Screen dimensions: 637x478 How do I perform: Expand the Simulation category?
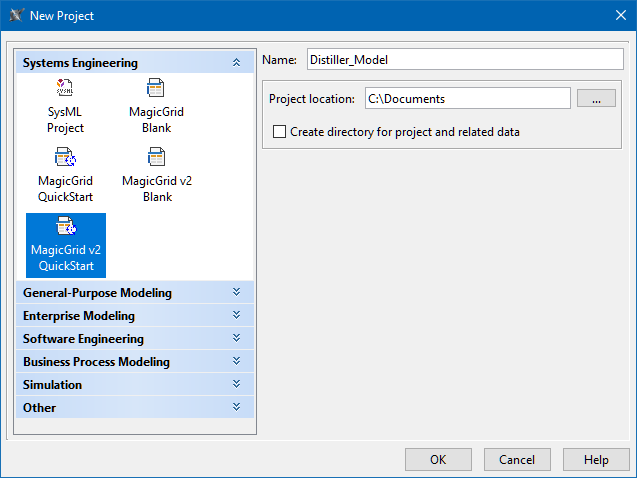pyautogui.click(x=236, y=385)
